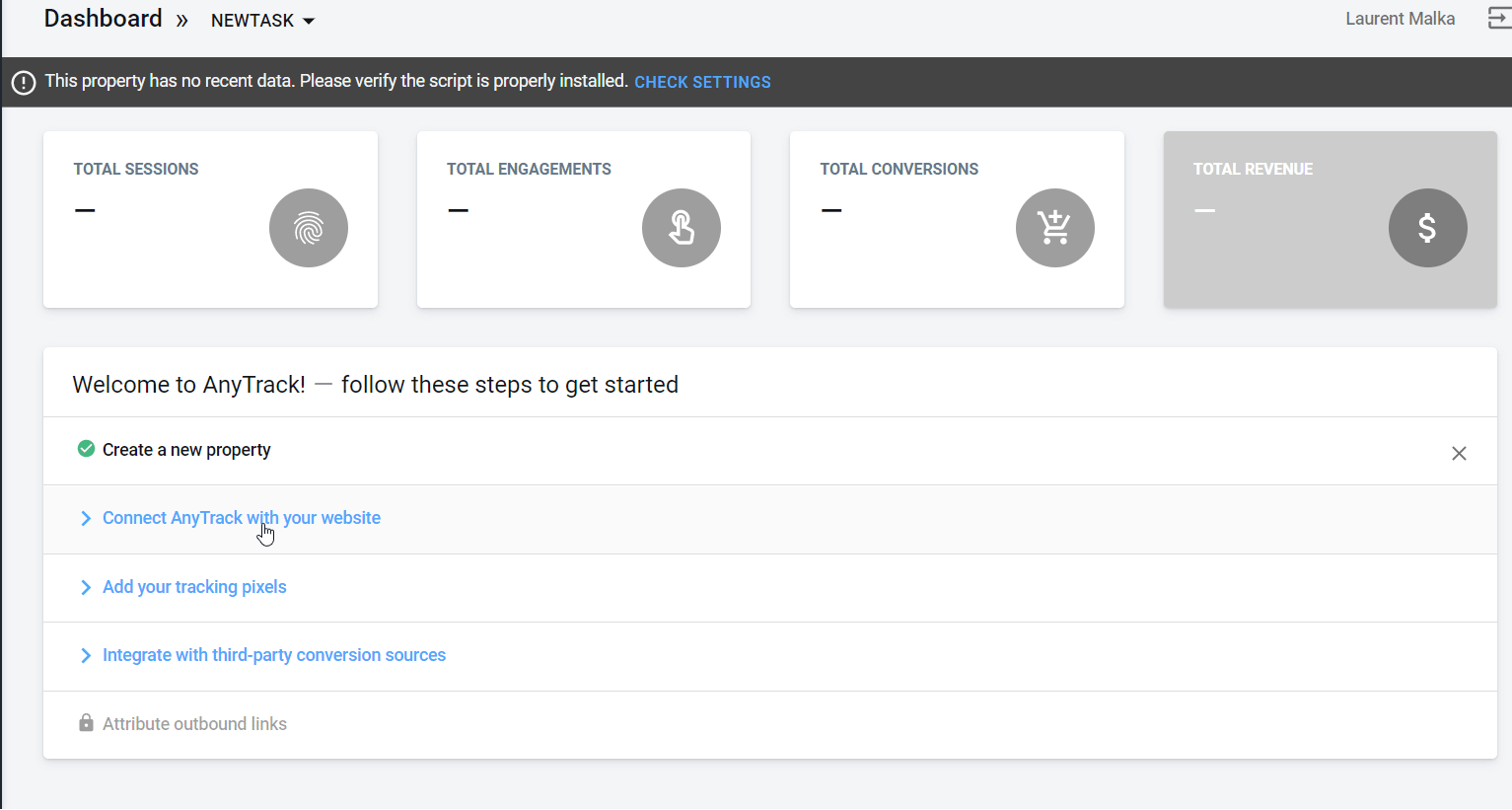Viewport: 1512px width, 810px height.
Task: Dismiss the welcome steps with the X
Action: (1459, 453)
